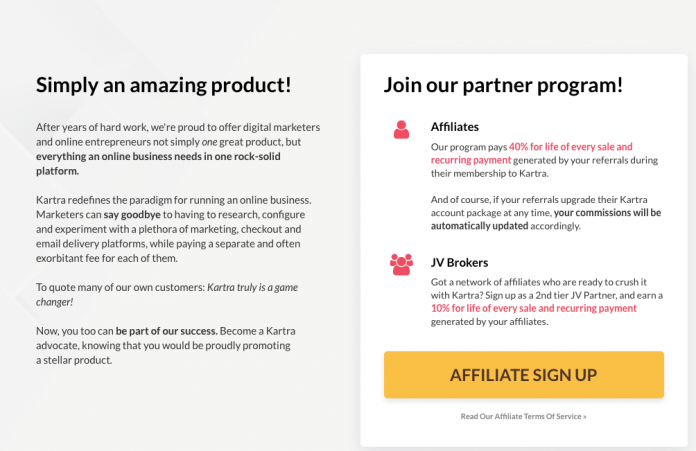
Task: Click the bold say goodbye text
Action: pyautogui.click(x=132, y=214)
